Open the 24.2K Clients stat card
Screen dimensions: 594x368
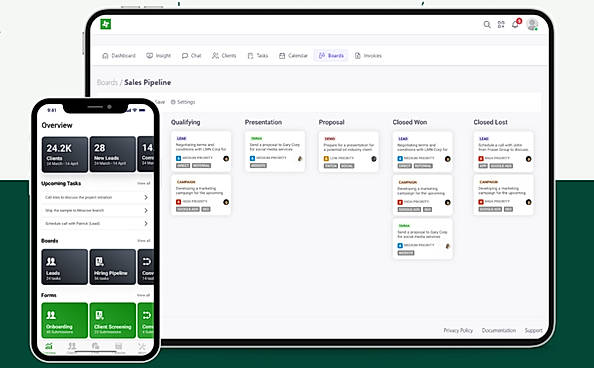pyautogui.click(x=64, y=154)
